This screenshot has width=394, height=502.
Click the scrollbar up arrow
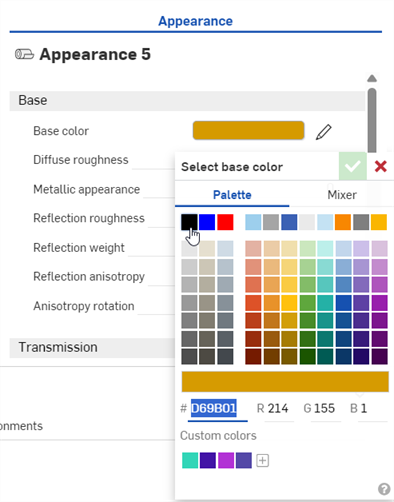(372, 79)
